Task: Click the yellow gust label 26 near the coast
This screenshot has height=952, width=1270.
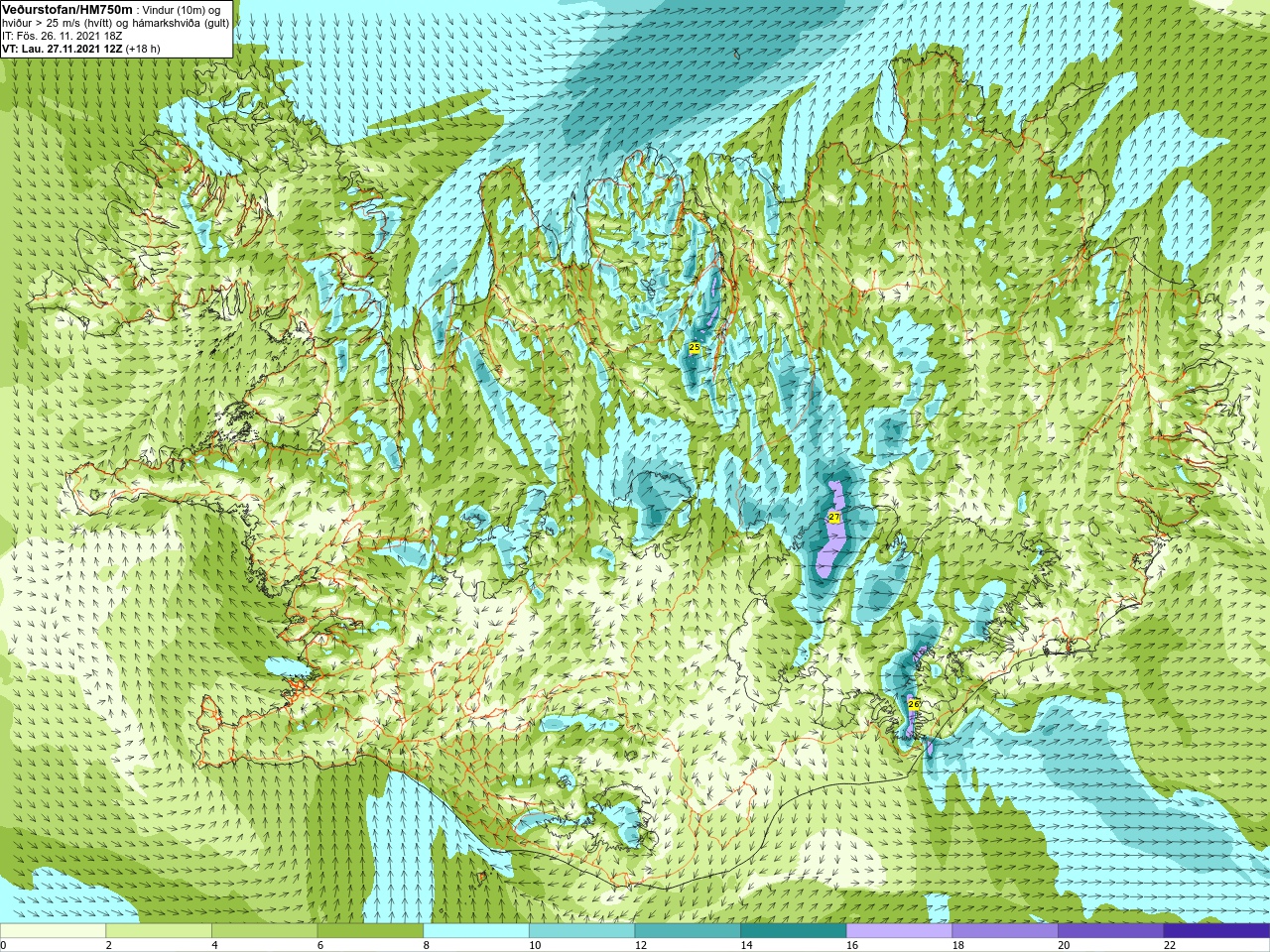Action: click(x=914, y=704)
